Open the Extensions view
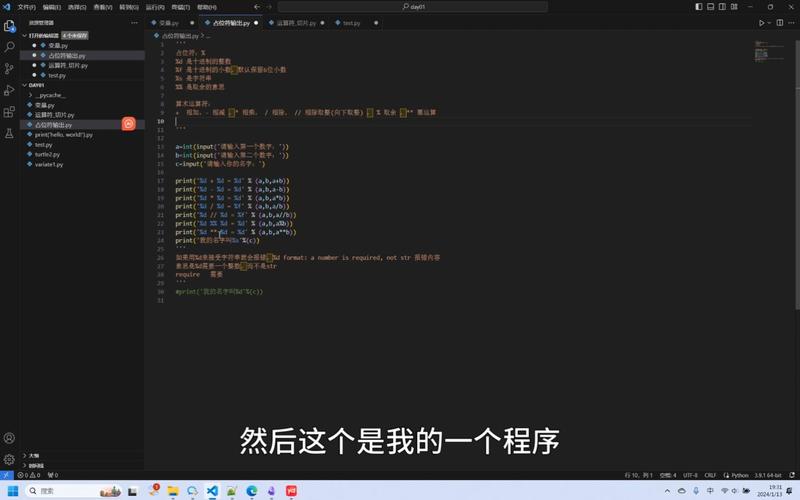 tap(9, 112)
